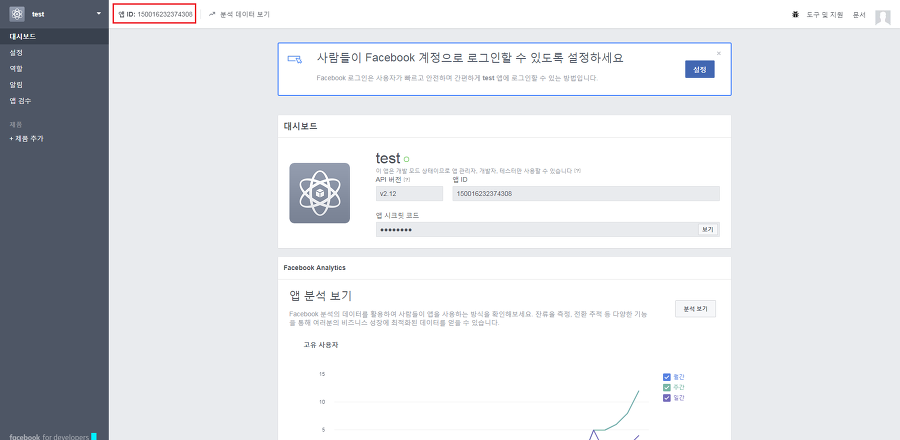Click the test app atom icon in sidebar header
900x440 pixels.
pos(17,14)
